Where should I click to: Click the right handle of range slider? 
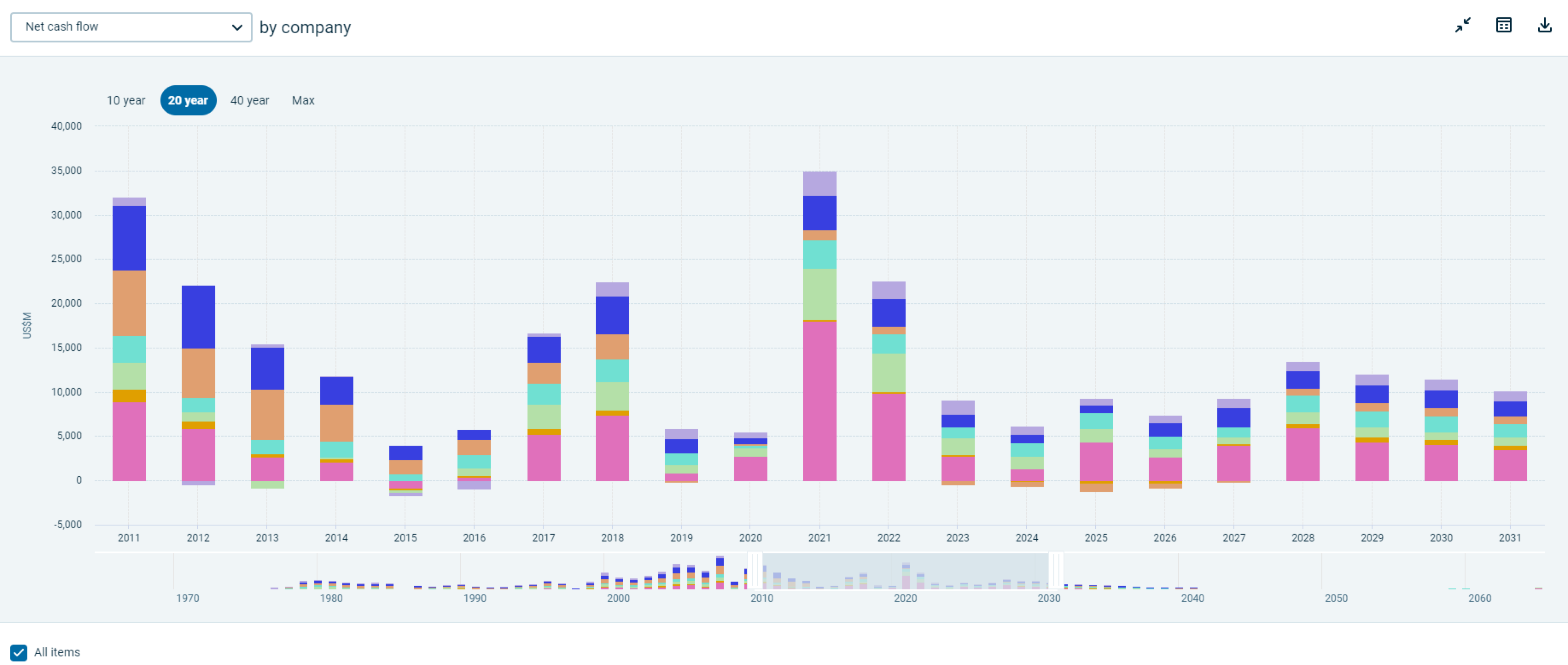pos(1056,570)
